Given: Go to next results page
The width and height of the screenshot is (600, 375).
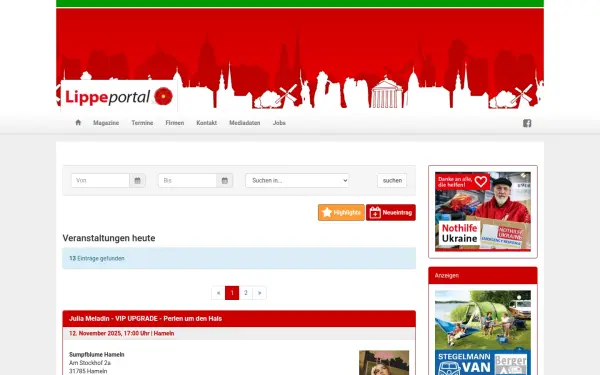Looking at the screenshot, I should coord(259,293).
